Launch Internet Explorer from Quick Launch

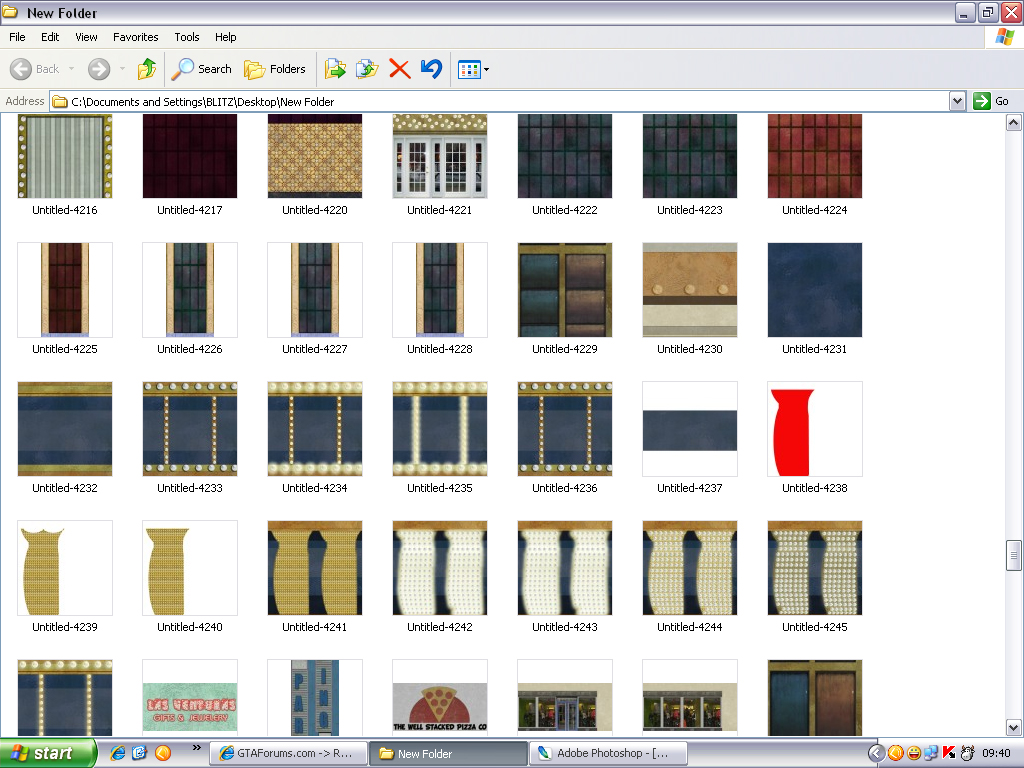coord(118,753)
